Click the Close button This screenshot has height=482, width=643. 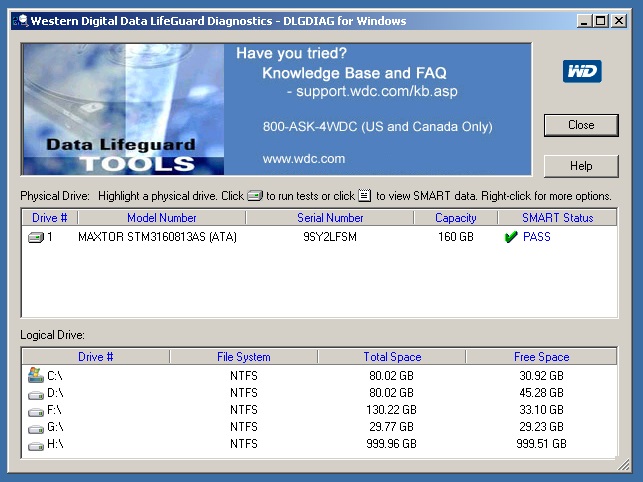coord(581,125)
